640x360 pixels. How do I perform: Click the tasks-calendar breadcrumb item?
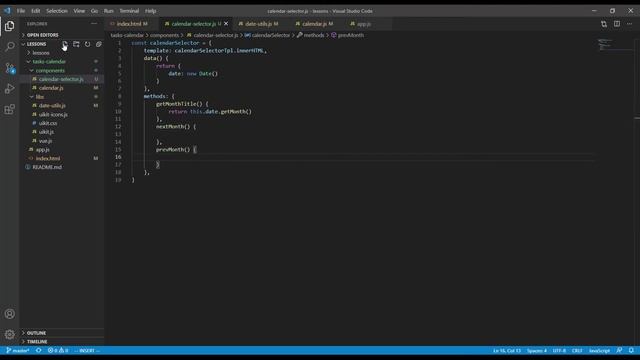tap(127, 36)
